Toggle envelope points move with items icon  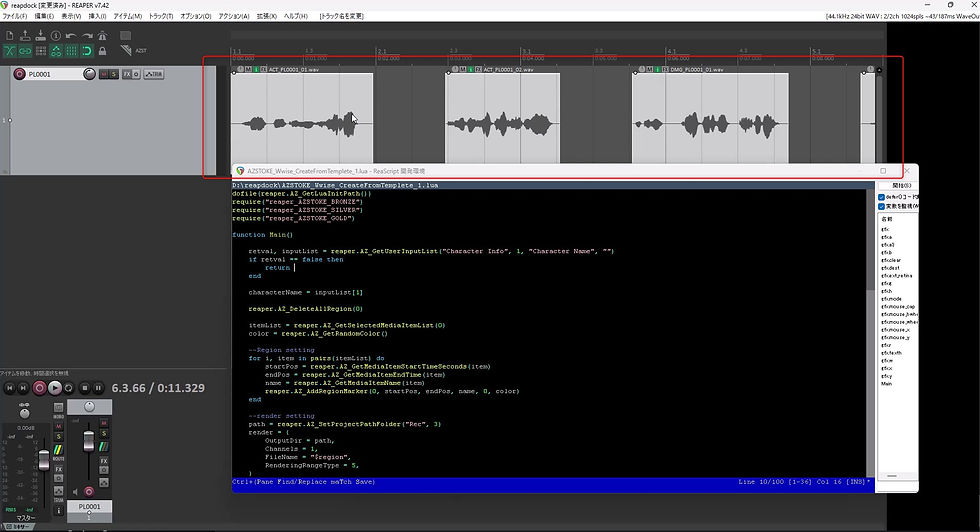tap(56, 51)
